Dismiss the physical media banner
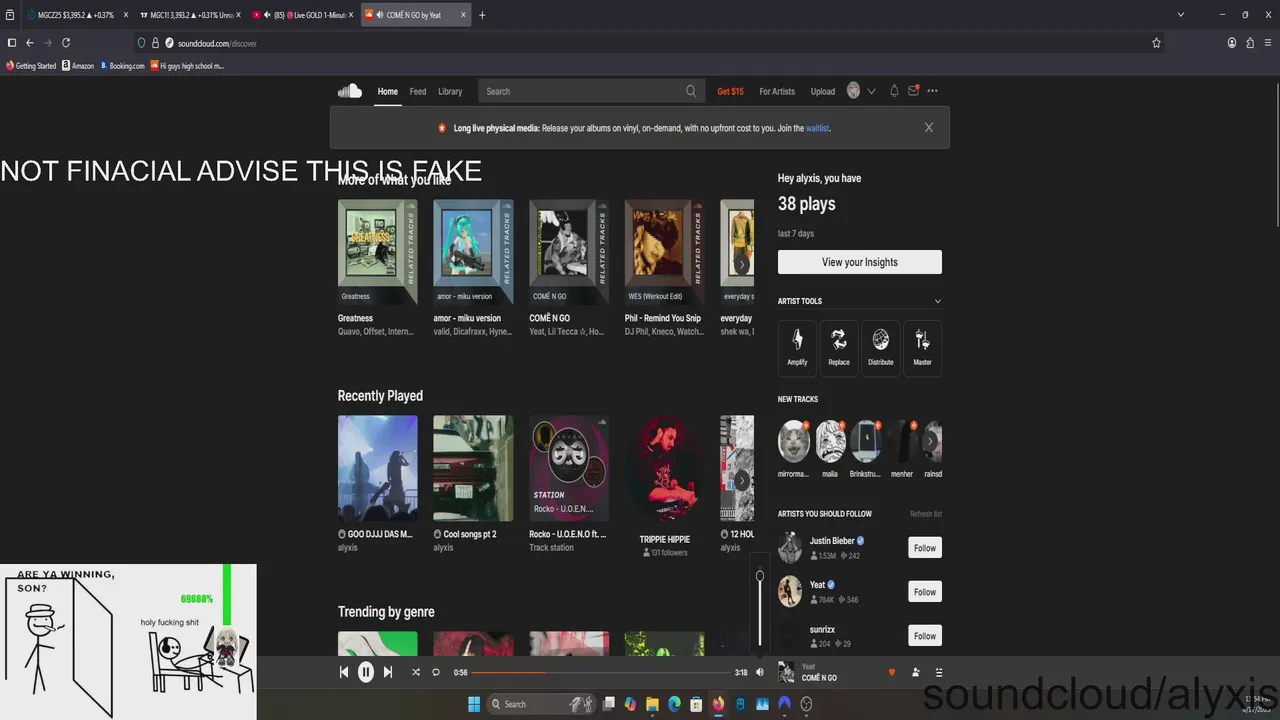The width and height of the screenshot is (1280, 720). coord(929,128)
